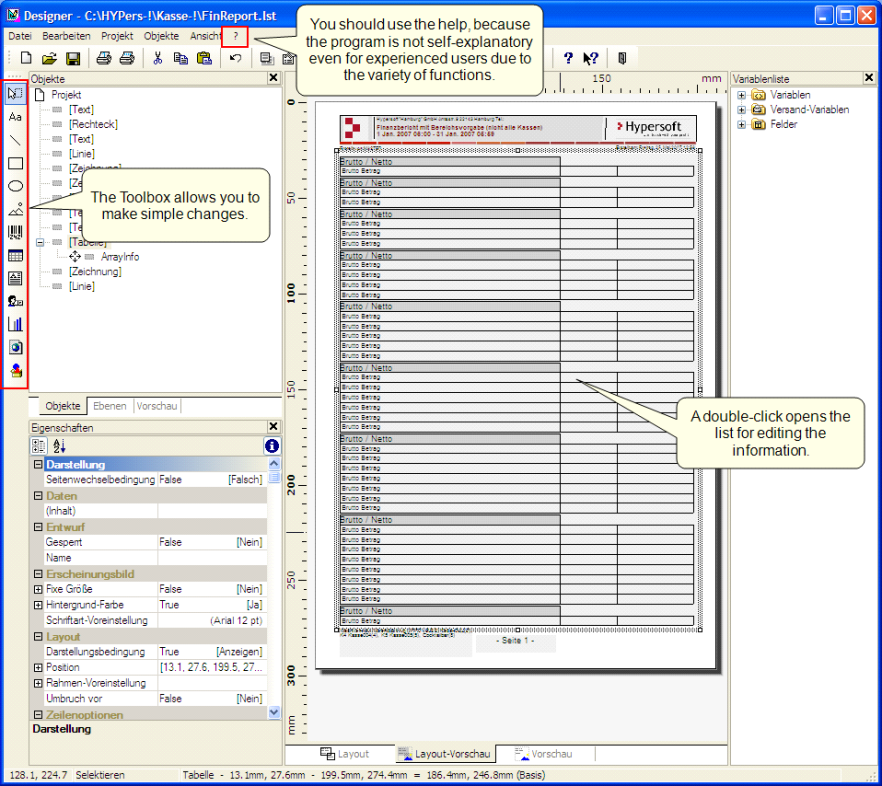882x786 pixels.
Task: Click the Seitenwechselbedingung value field
Action: pos(212,479)
